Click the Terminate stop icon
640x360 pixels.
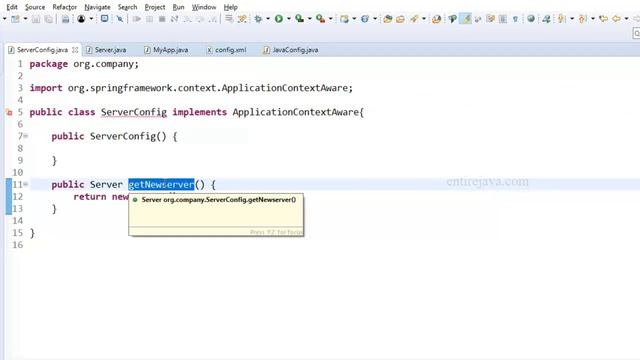(x=162, y=19)
